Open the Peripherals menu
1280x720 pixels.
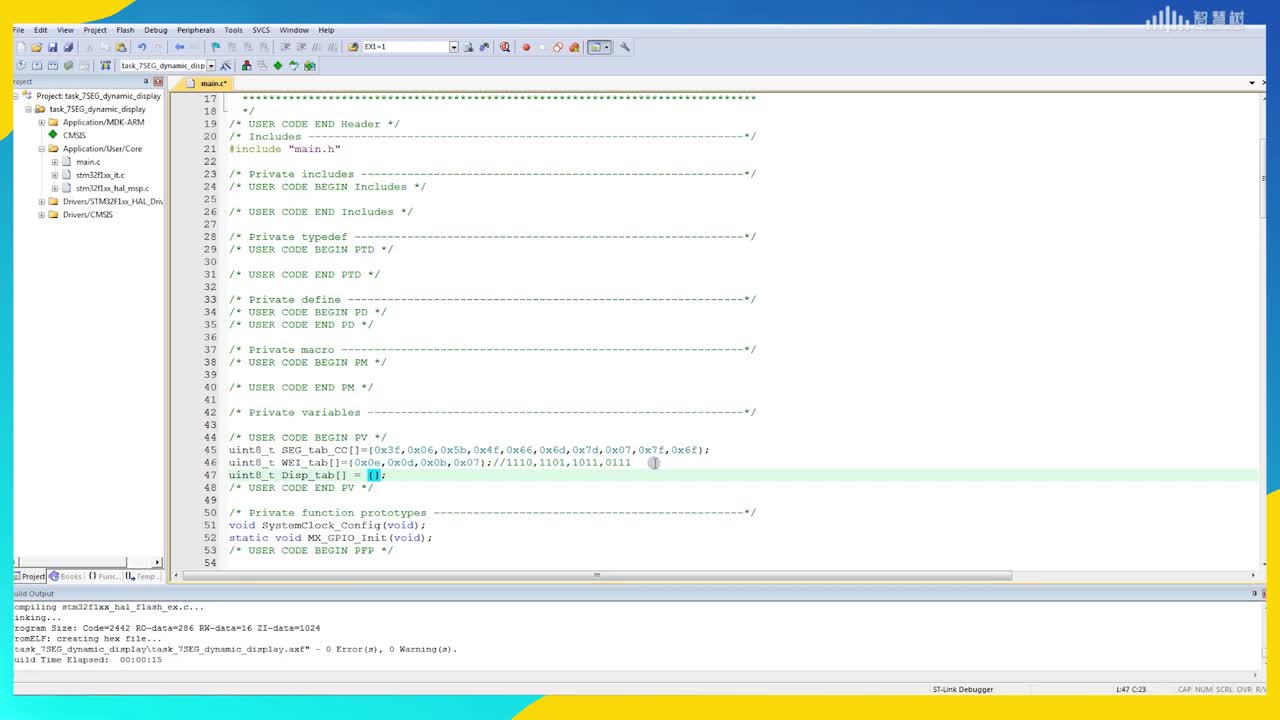click(196, 30)
